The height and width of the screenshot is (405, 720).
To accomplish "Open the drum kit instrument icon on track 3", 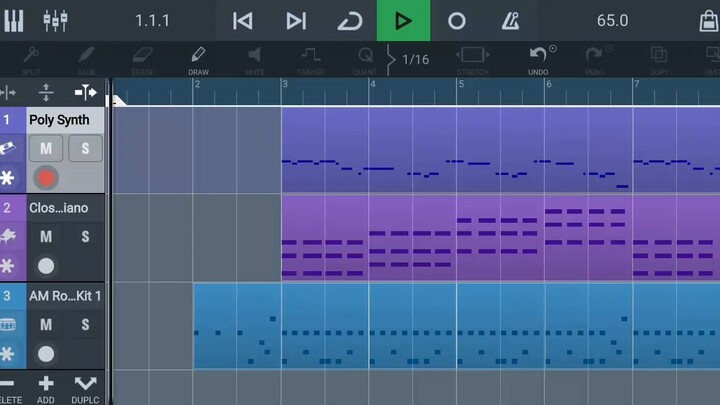I will click(9, 324).
